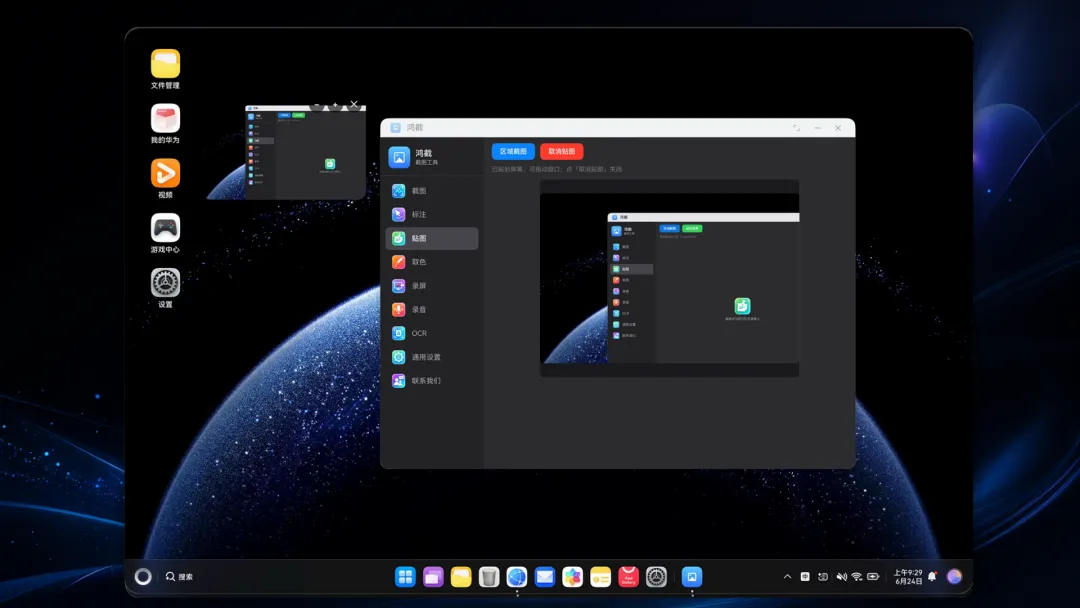Screen dimensions: 1080x608
Task: Open the purple windows app in dock
Action: (433, 577)
